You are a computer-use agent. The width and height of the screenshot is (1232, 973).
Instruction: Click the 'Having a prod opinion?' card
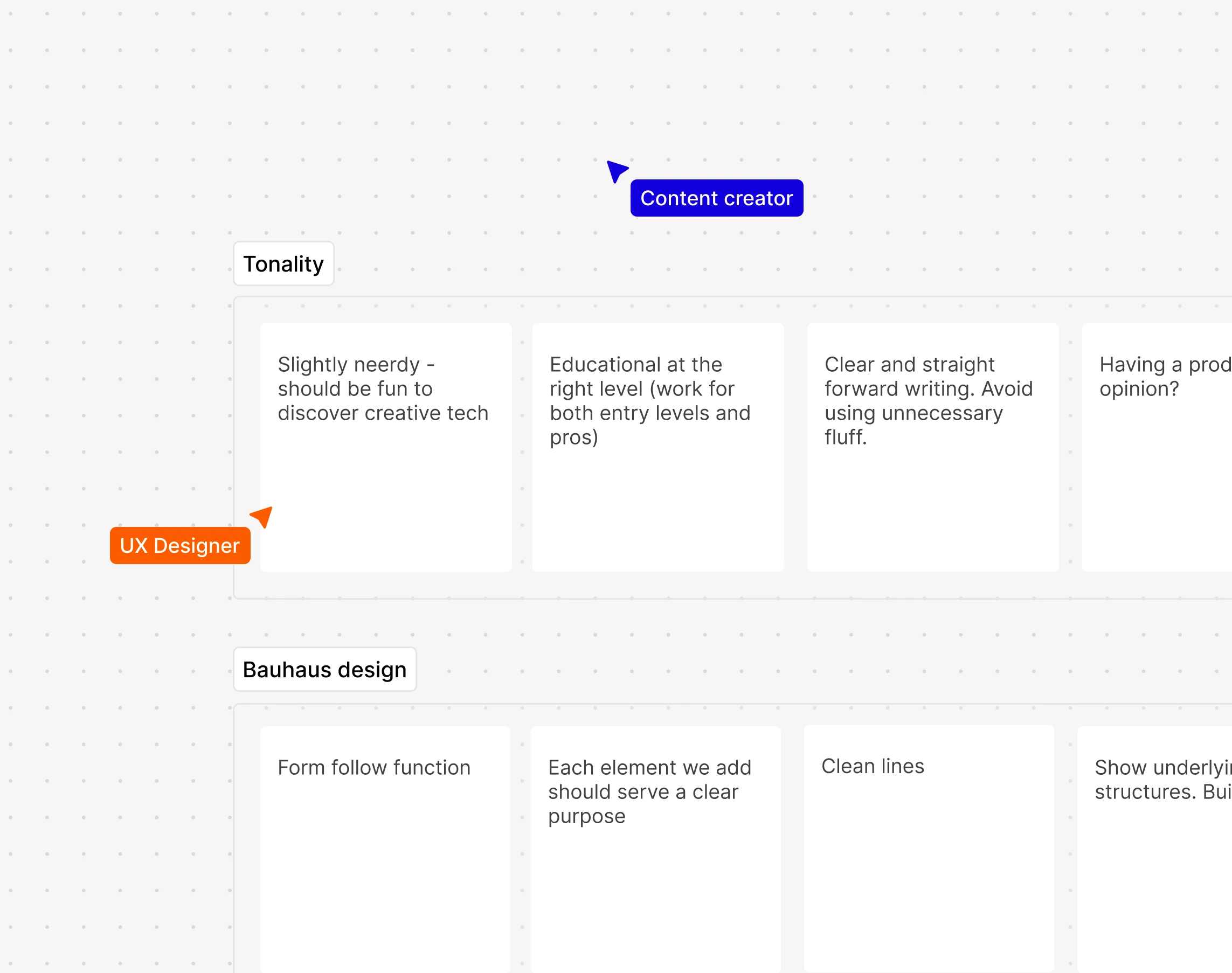tap(1157, 447)
